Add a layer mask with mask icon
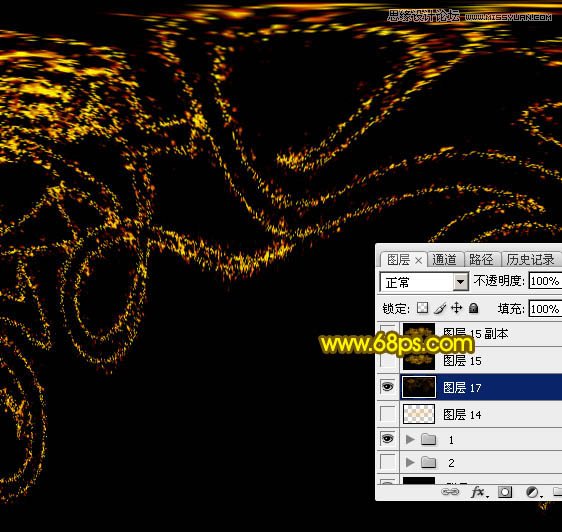 click(x=505, y=492)
